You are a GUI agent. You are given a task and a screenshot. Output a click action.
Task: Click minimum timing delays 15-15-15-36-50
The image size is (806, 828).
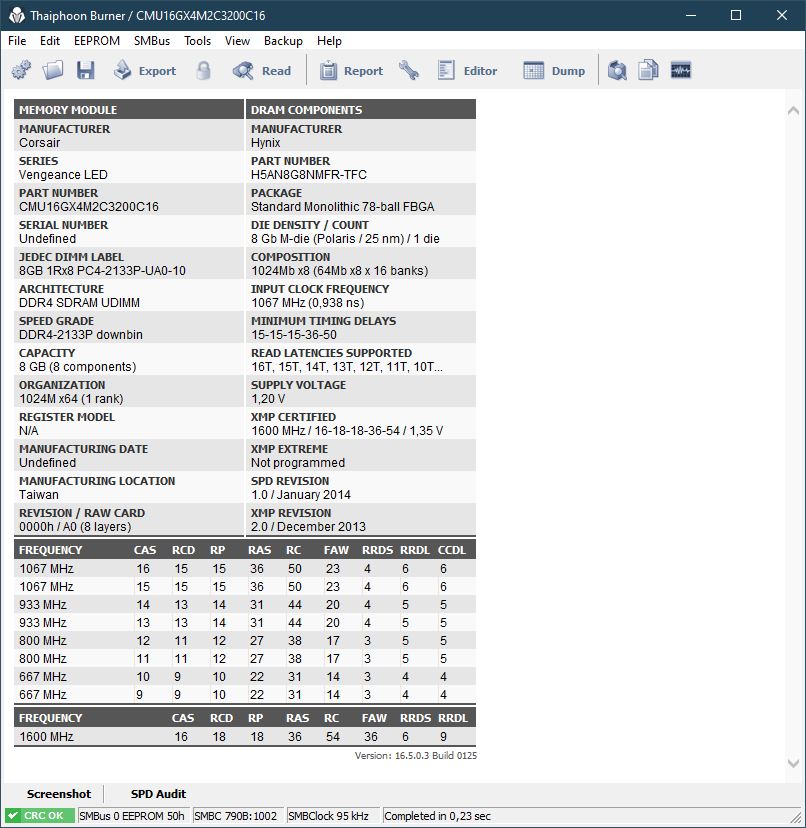[x=294, y=335]
